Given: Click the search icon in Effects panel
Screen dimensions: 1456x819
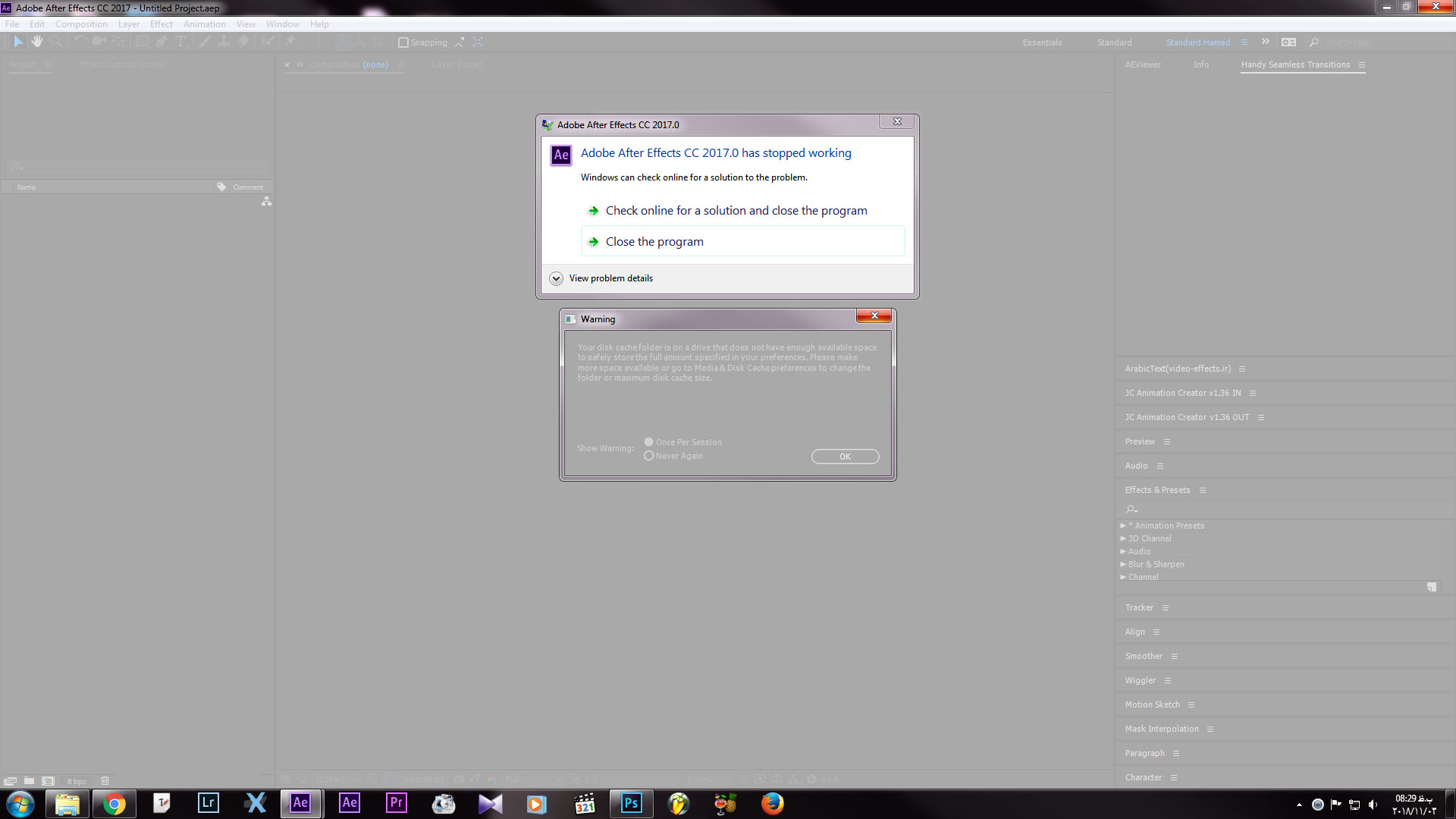Looking at the screenshot, I should pyautogui.click(x=1131, y=509).
